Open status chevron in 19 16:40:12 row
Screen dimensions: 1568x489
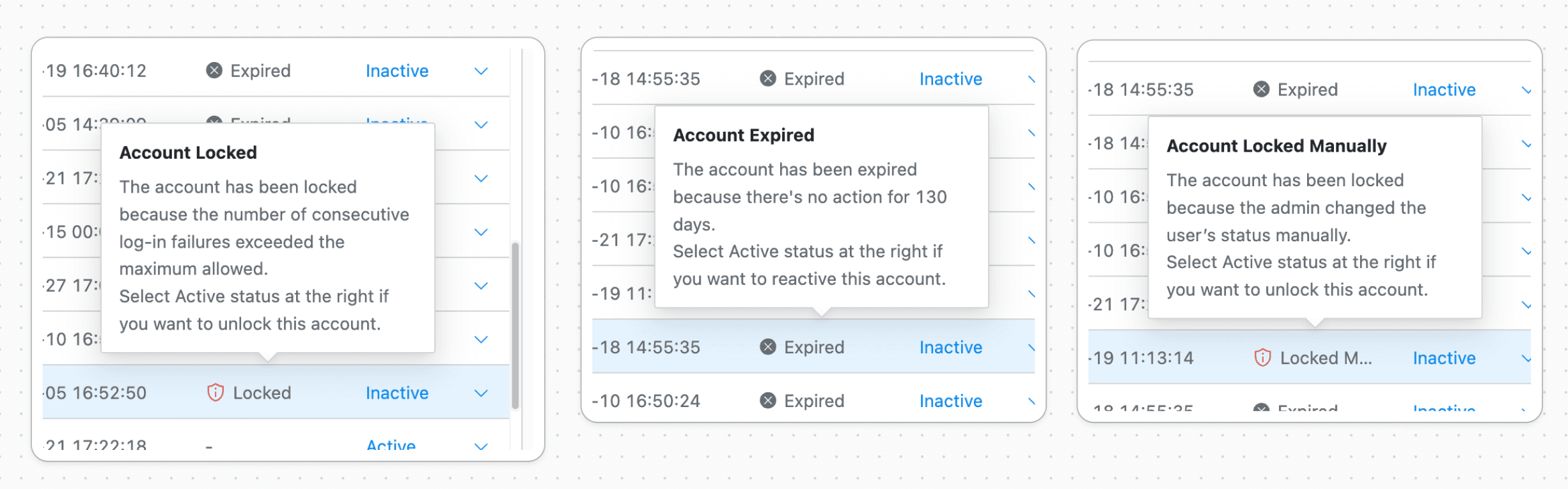pos(481,71)
